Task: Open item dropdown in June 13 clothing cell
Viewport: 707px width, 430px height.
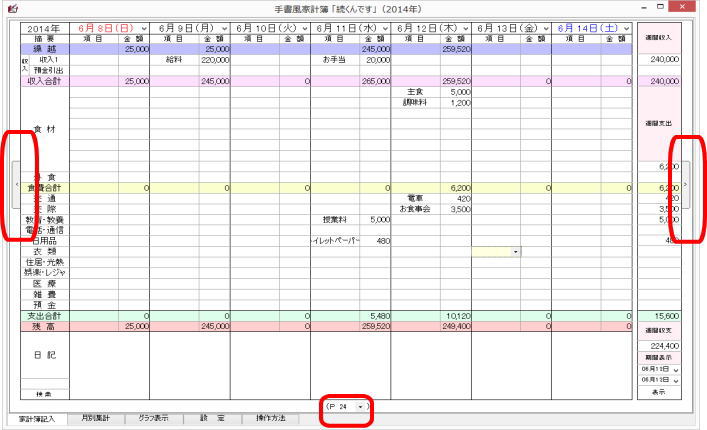Action: (516, 251)
